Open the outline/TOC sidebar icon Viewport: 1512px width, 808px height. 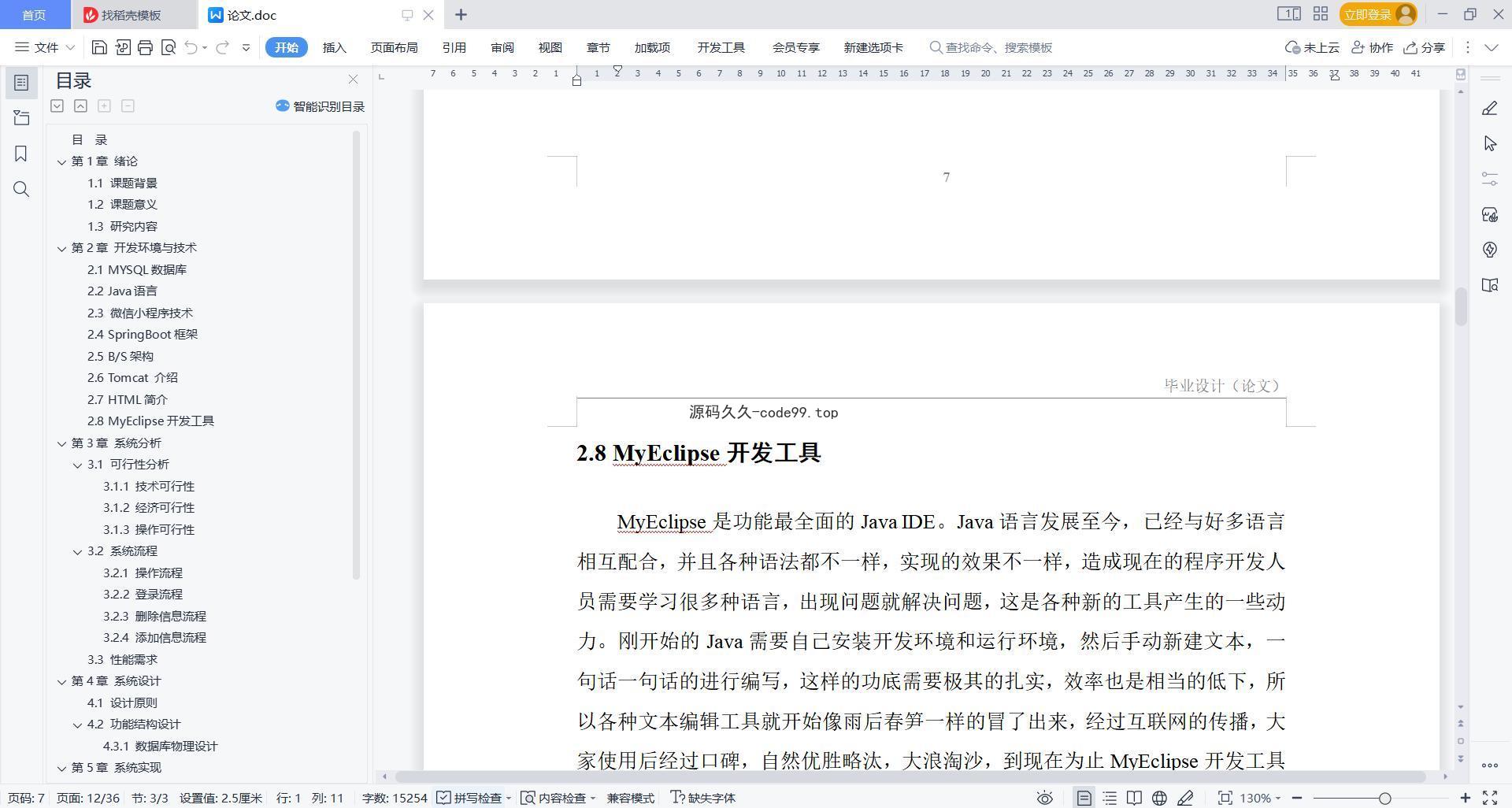point(21,83)
